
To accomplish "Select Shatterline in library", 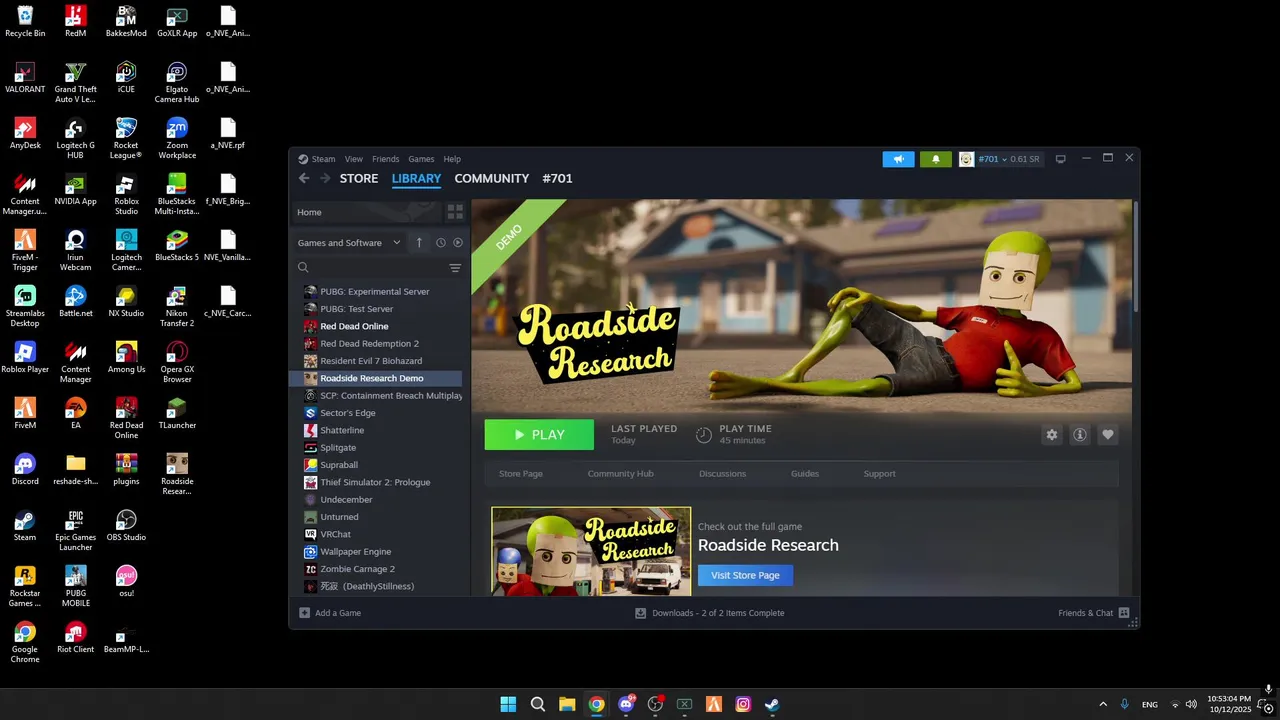I will tap(342, 430).
